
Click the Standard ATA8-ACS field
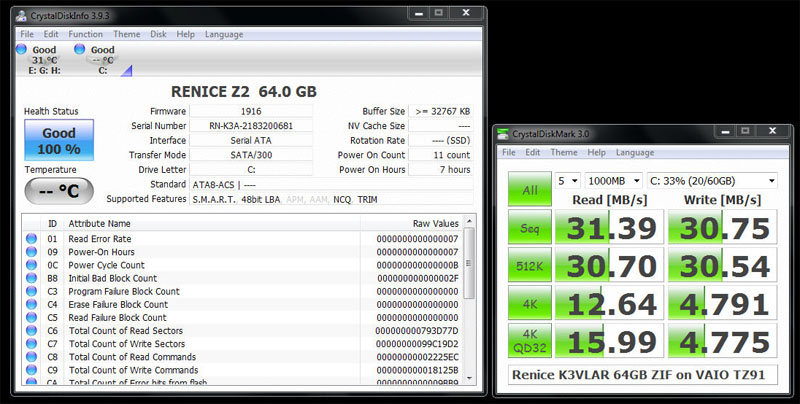(x=332, y=185)
